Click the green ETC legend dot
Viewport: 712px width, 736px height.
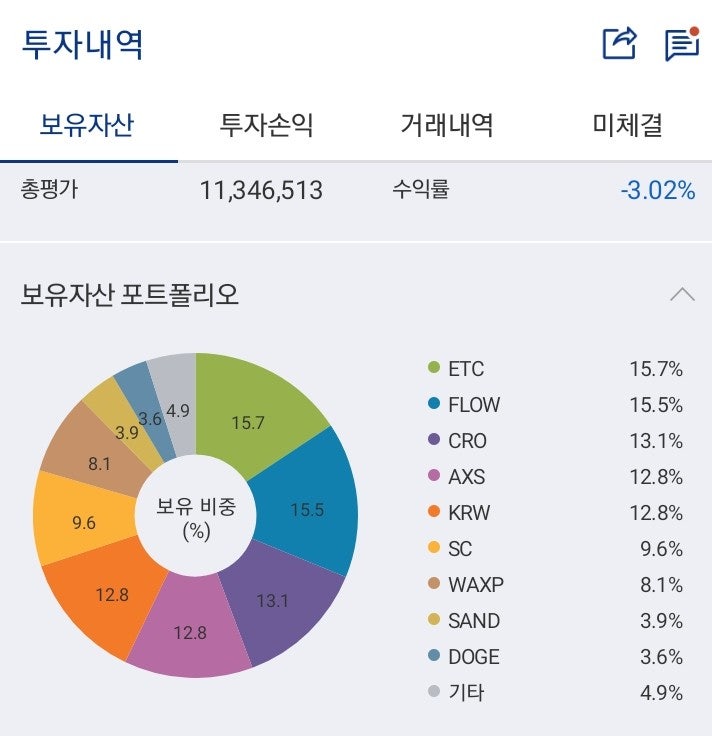pyautogui.click(x=433, y=369)
